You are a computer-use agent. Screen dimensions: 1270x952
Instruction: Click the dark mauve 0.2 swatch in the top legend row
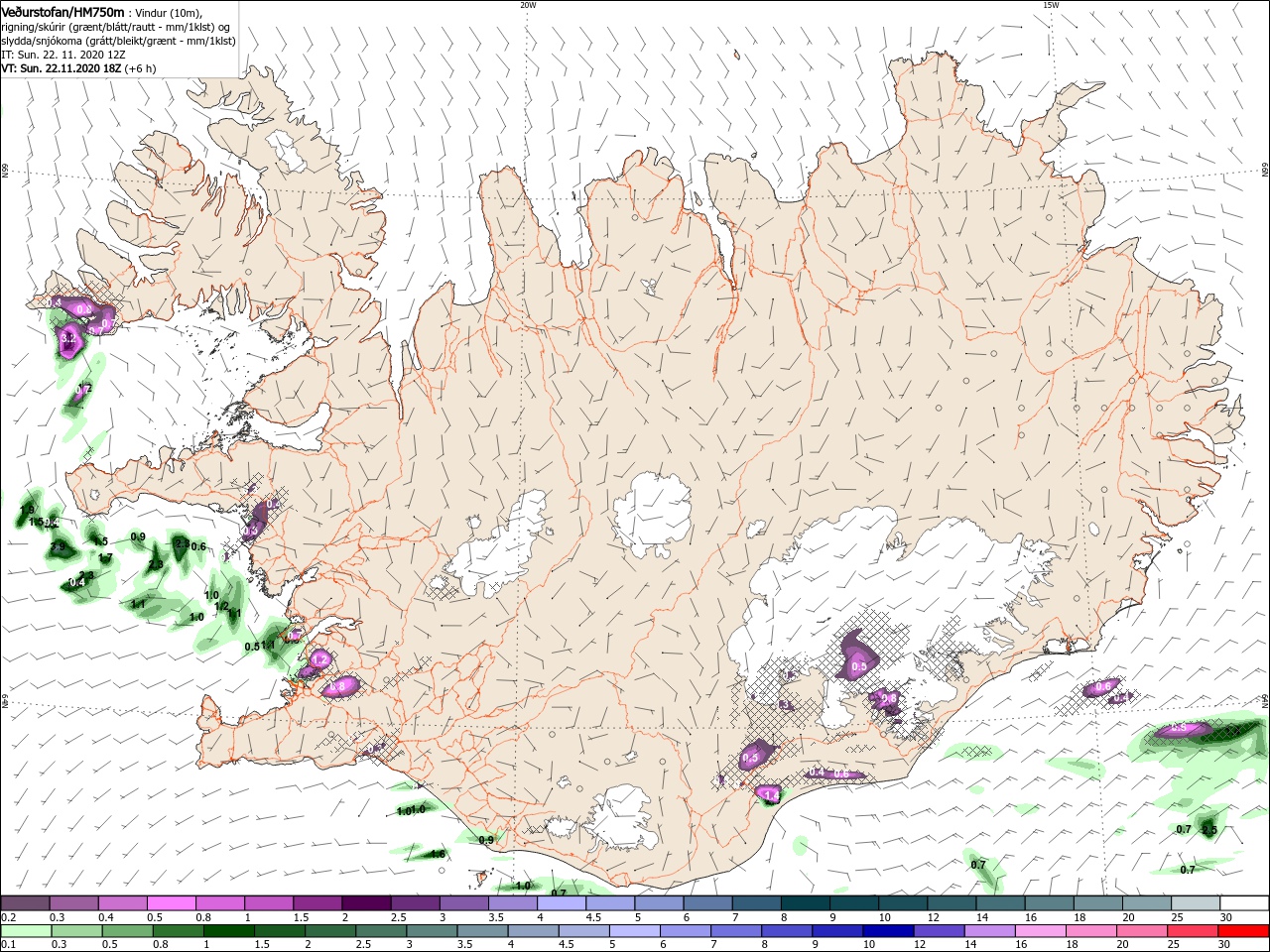click(26, 903)
